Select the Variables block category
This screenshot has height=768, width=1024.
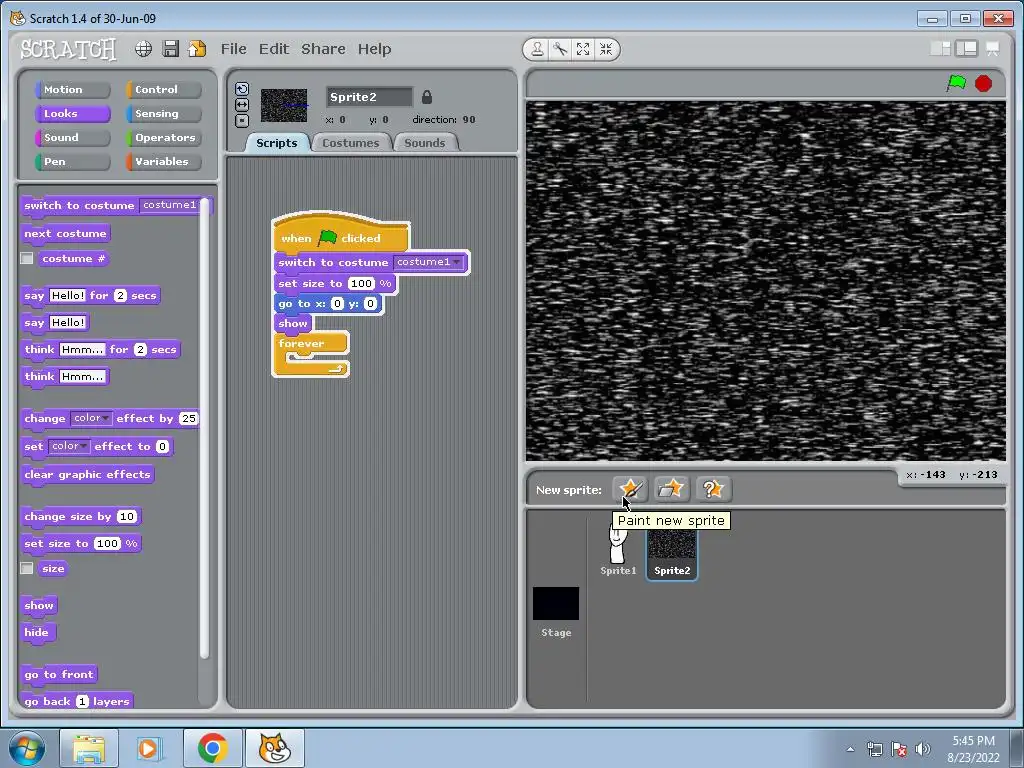pyautogui.click(x=163, y=162)
